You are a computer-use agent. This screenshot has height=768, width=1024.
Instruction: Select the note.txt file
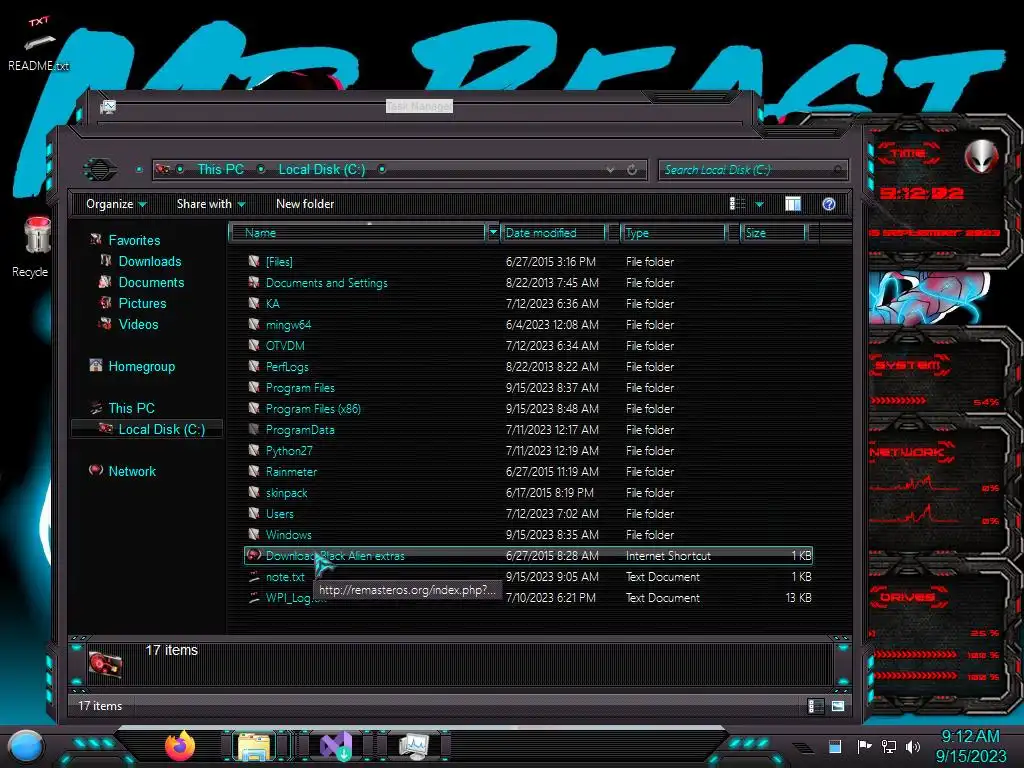(x=285, y=577)
